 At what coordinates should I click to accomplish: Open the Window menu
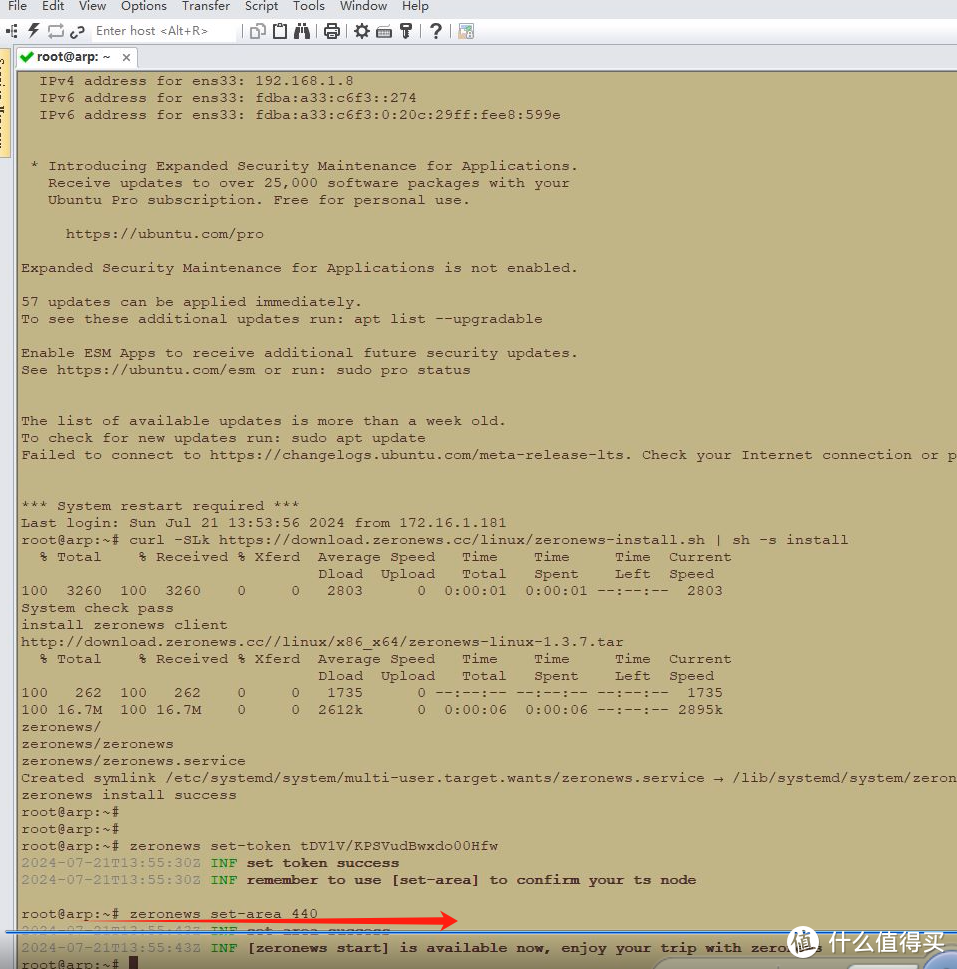pyautogui.click(x=363, y=6)
